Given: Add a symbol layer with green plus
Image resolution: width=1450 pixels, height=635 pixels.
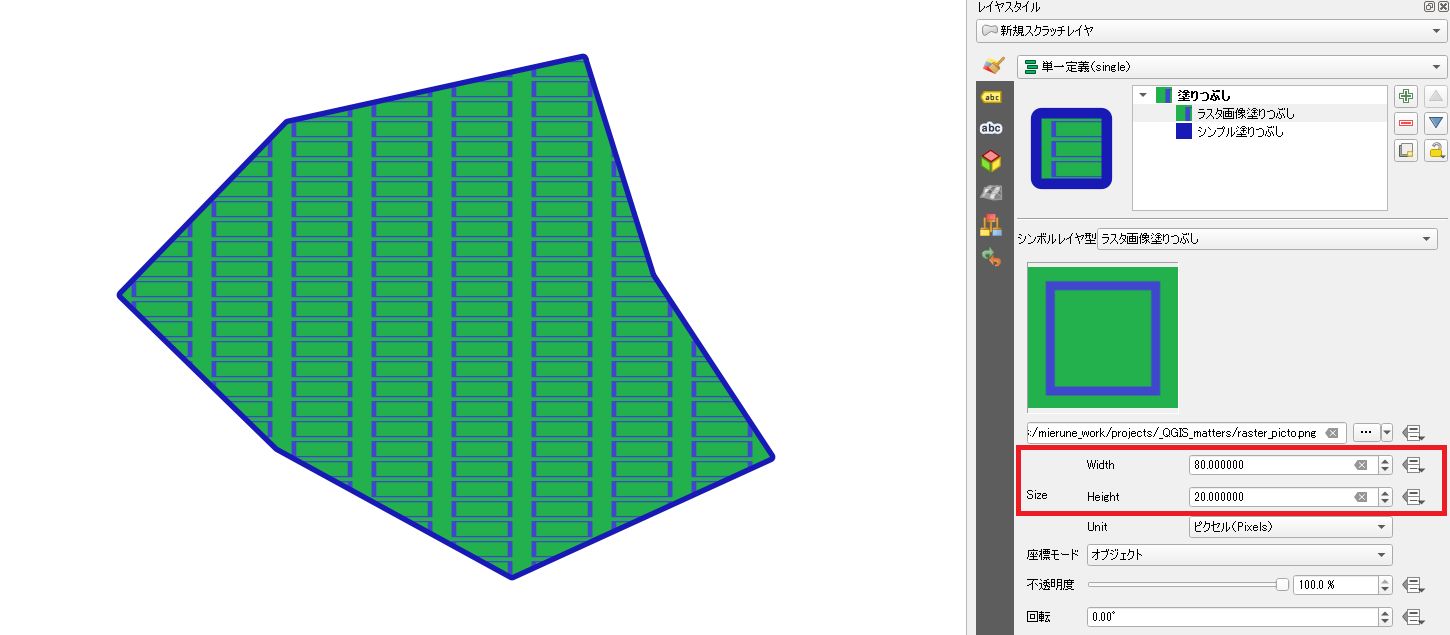Looking at the screenshot, I should [x=1406, y=97].
